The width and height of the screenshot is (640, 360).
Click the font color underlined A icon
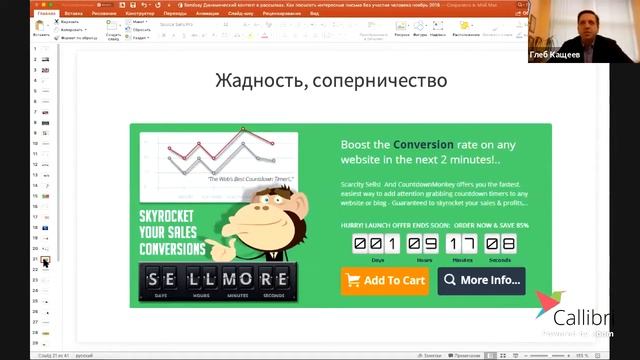pyautogui.click(x=264, y=36)
